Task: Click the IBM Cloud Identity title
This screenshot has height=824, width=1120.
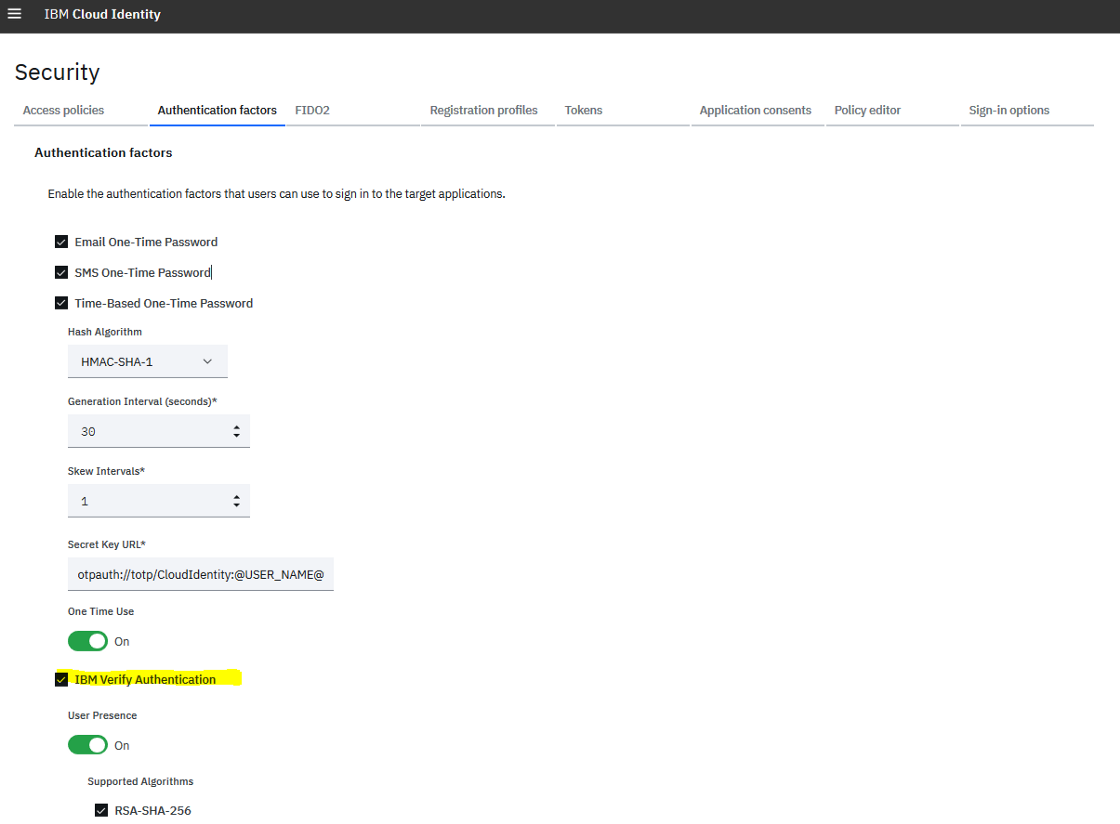Action: point(102,14)
